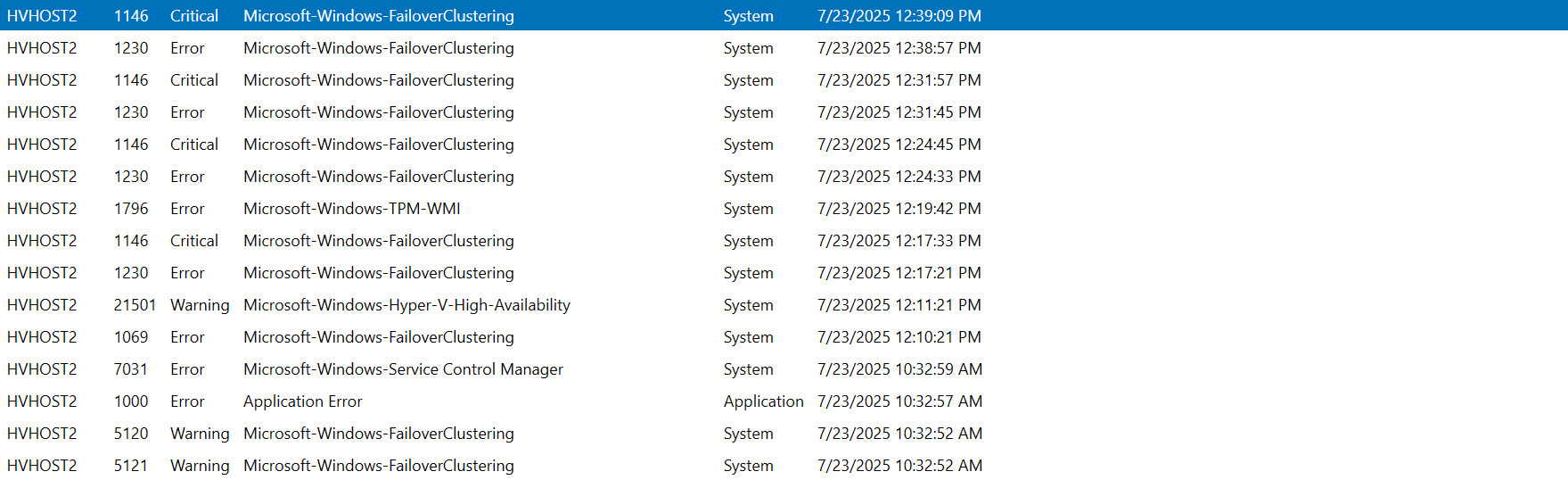The width and height of the screenshot is (1568, 480).
Task: Select event ID 1069 error row
Action: click(x=784, y=337)
